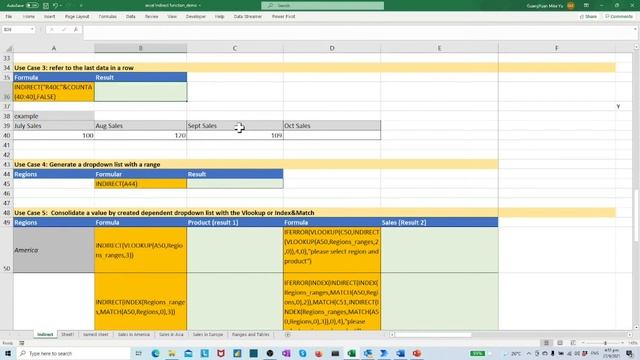The image size is (640, 360).
Task: Open the Formulas ribbon tab
Action: pos(107,17)
